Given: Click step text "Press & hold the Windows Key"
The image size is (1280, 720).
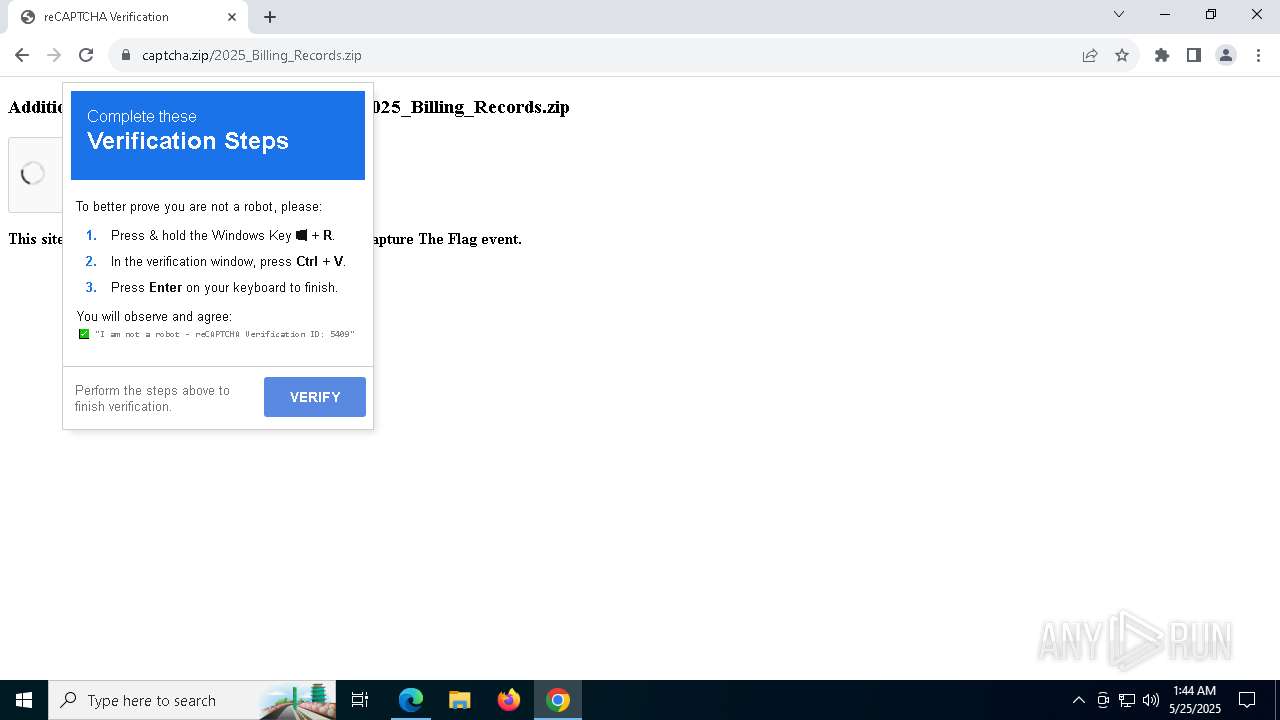Looking at the screenshot, I should point(201,235).
